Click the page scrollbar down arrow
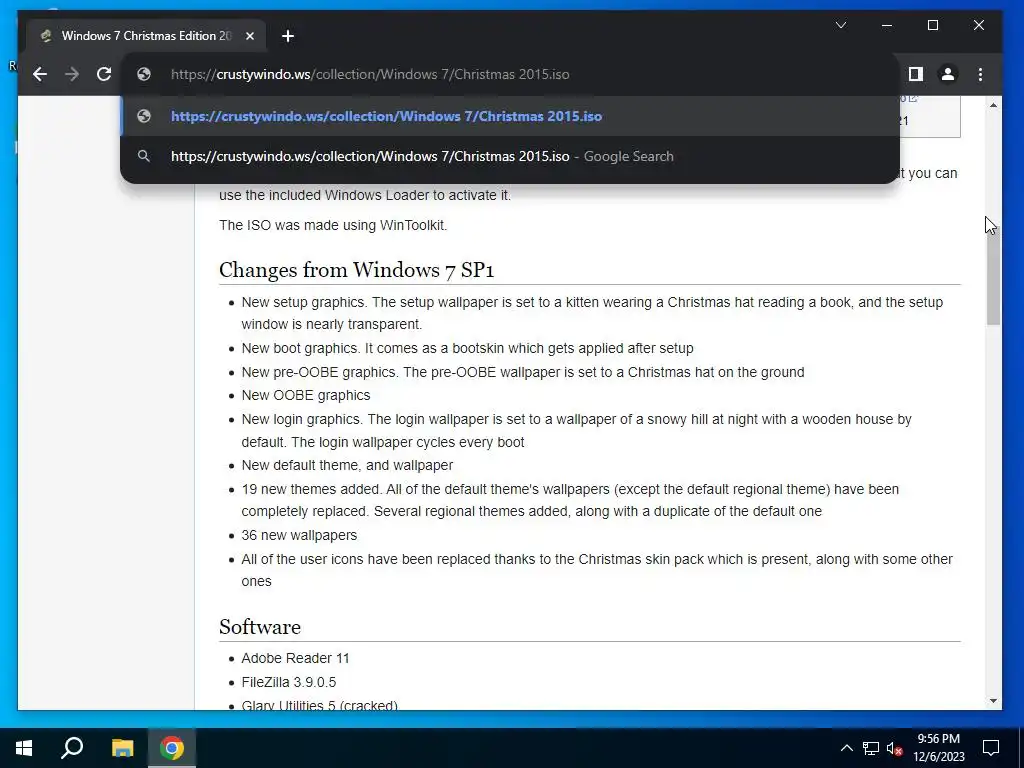Screen dimensions: 1024x768 click(x=993, y=701)
